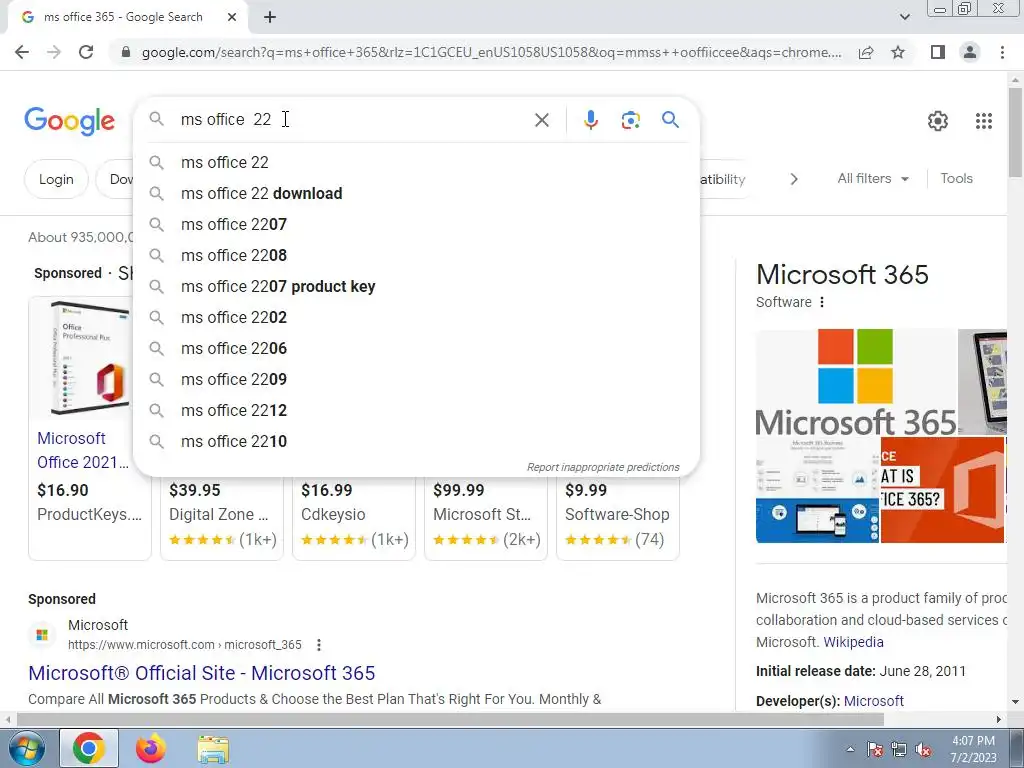This screenshot has width=1024, height=768.
Task: Search by image with Google Lens
Action: tap(630, 120)
